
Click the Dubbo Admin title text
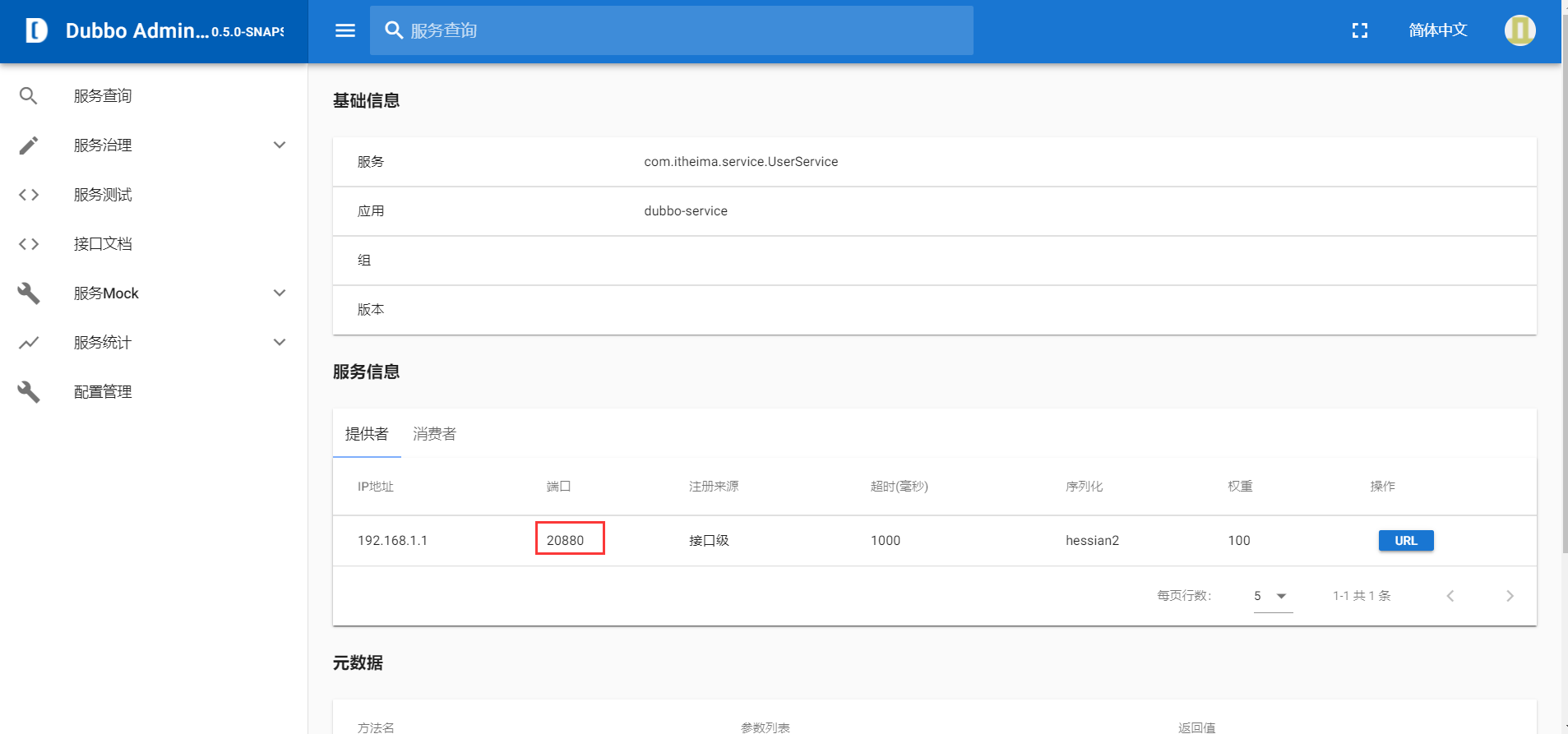point(136,30)
